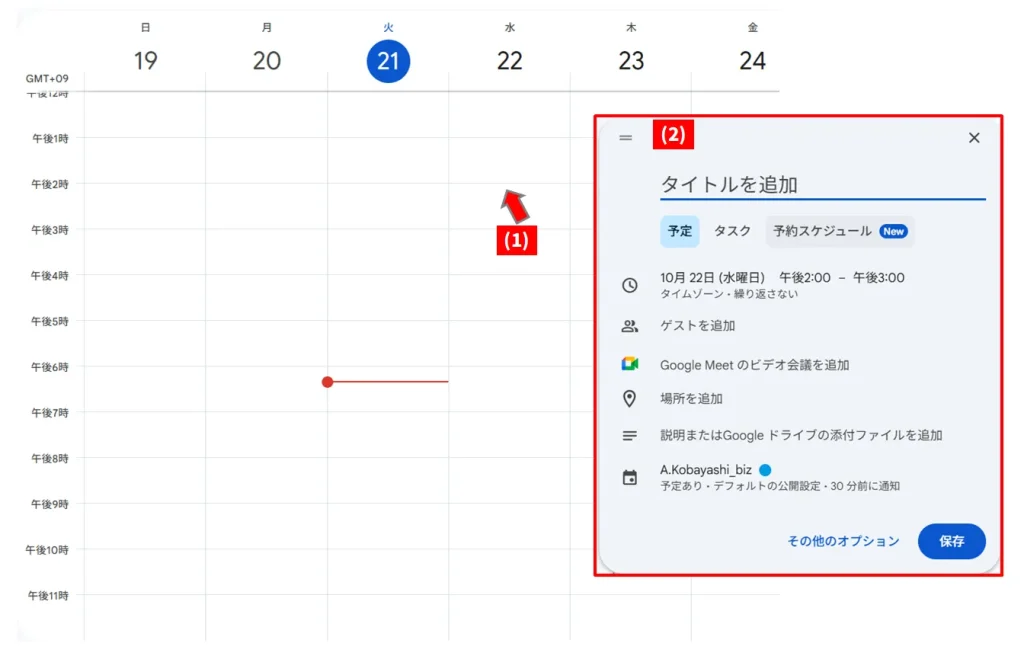Screen dimensions: 1024x659
Task: Expand タイムゾーン・繰り返さない options
Action: click(729, 295)
